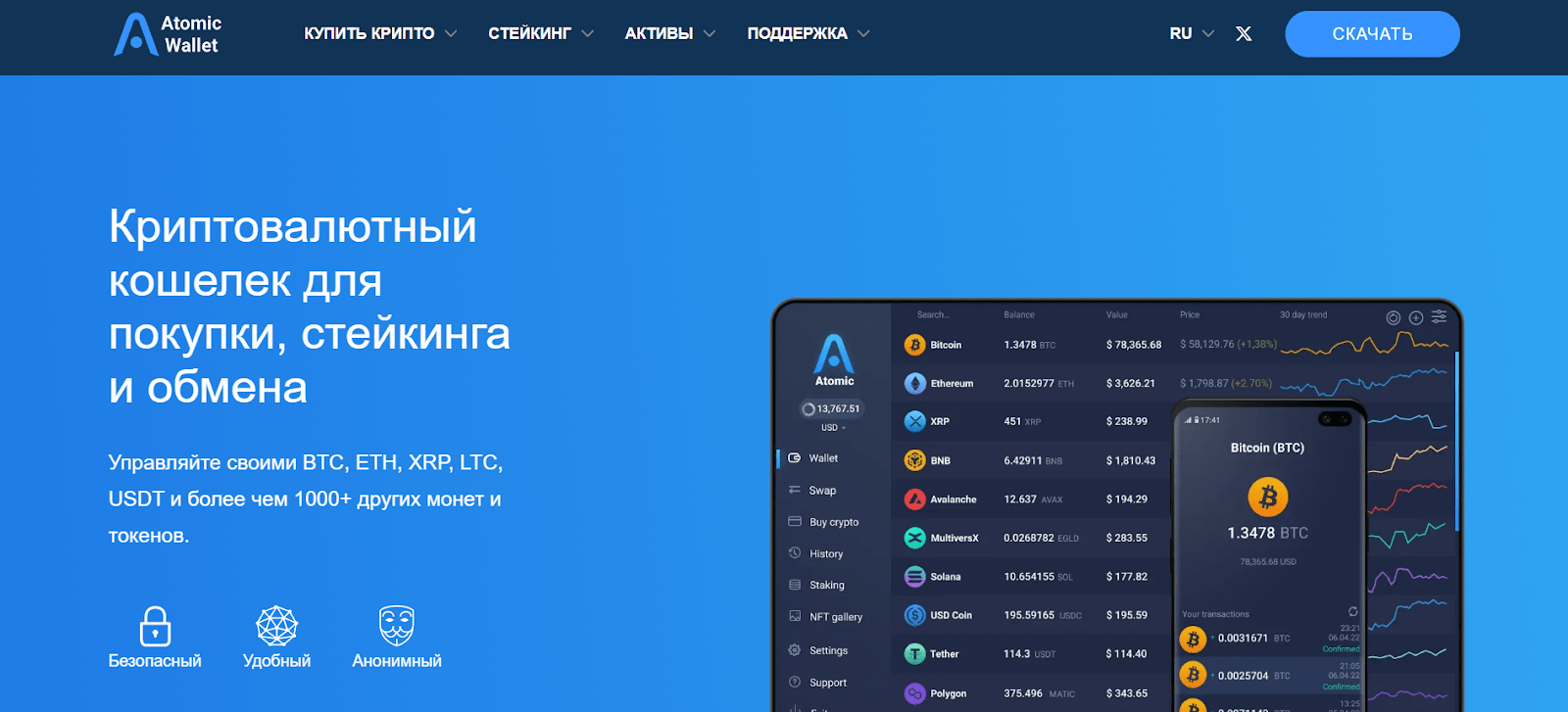Click the Value column header

click(1117, 315)
